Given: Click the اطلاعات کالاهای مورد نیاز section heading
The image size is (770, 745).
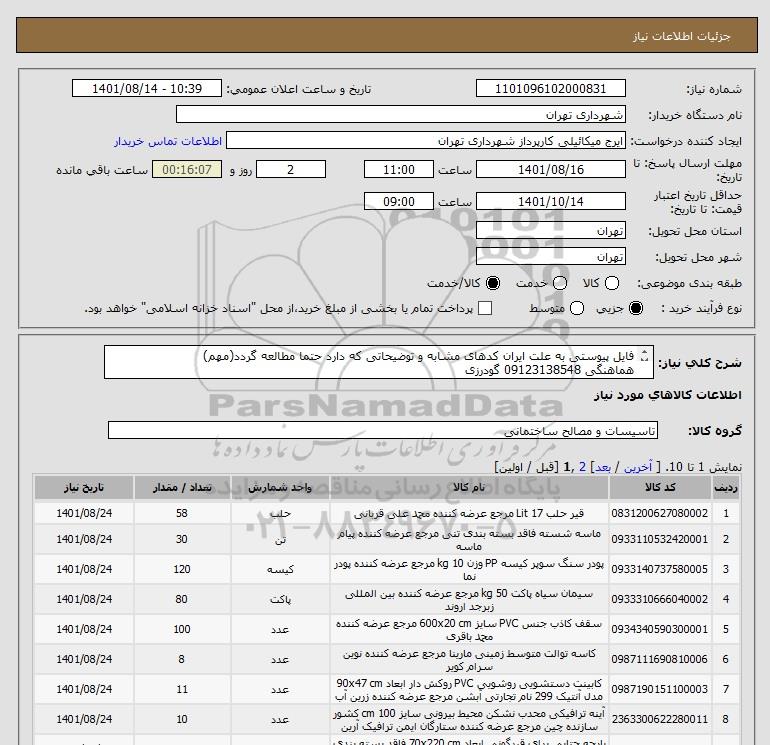Looking at the screenshot, I should pos(668,395).
